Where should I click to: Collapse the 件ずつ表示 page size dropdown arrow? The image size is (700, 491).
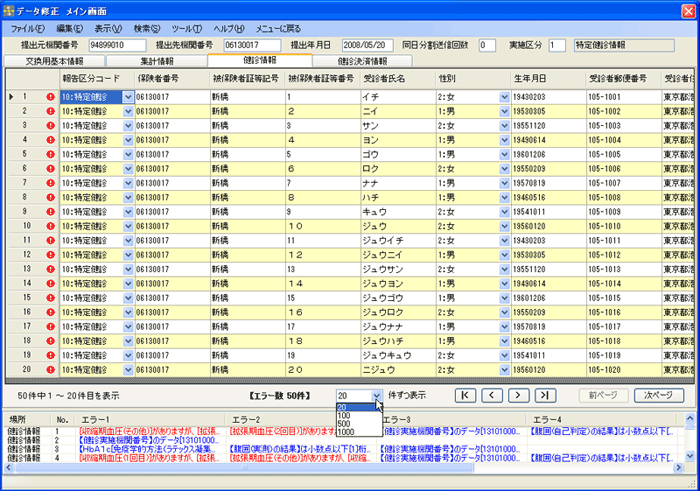[376, 395]
